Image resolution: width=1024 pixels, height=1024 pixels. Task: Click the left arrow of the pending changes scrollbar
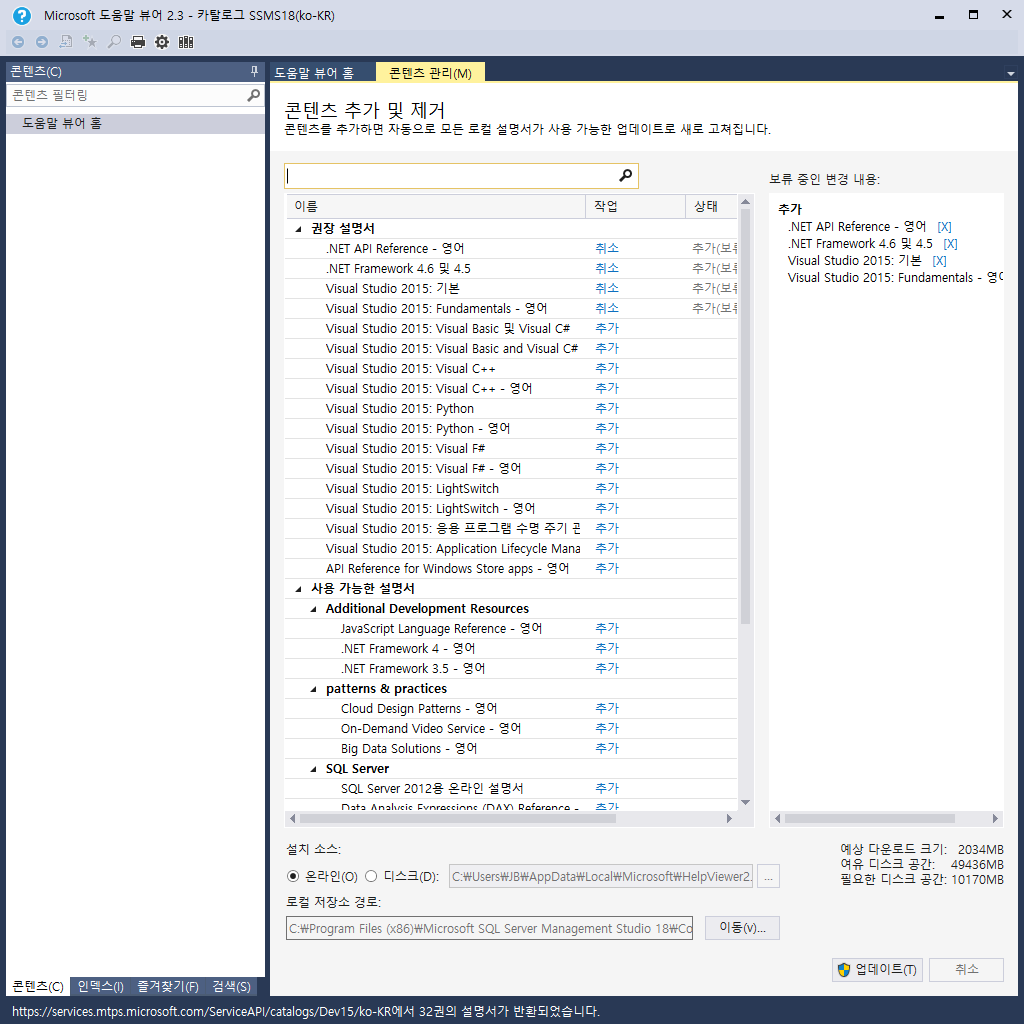(777, 818)
